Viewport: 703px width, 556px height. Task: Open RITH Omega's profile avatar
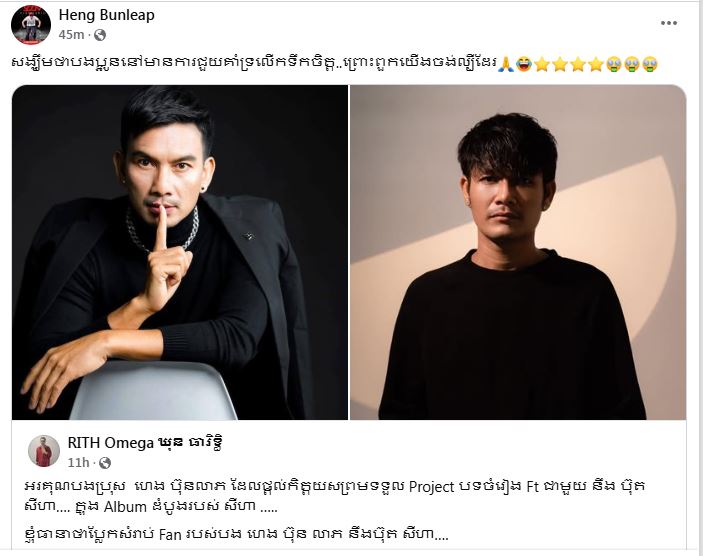point(44,451)
